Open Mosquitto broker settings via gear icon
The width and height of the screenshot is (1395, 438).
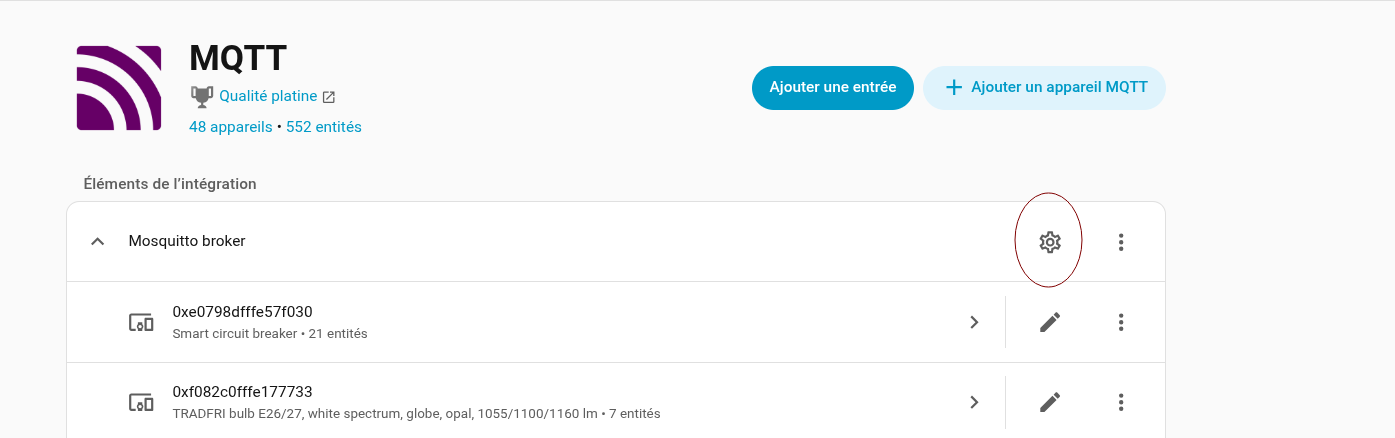[1049, 242]
